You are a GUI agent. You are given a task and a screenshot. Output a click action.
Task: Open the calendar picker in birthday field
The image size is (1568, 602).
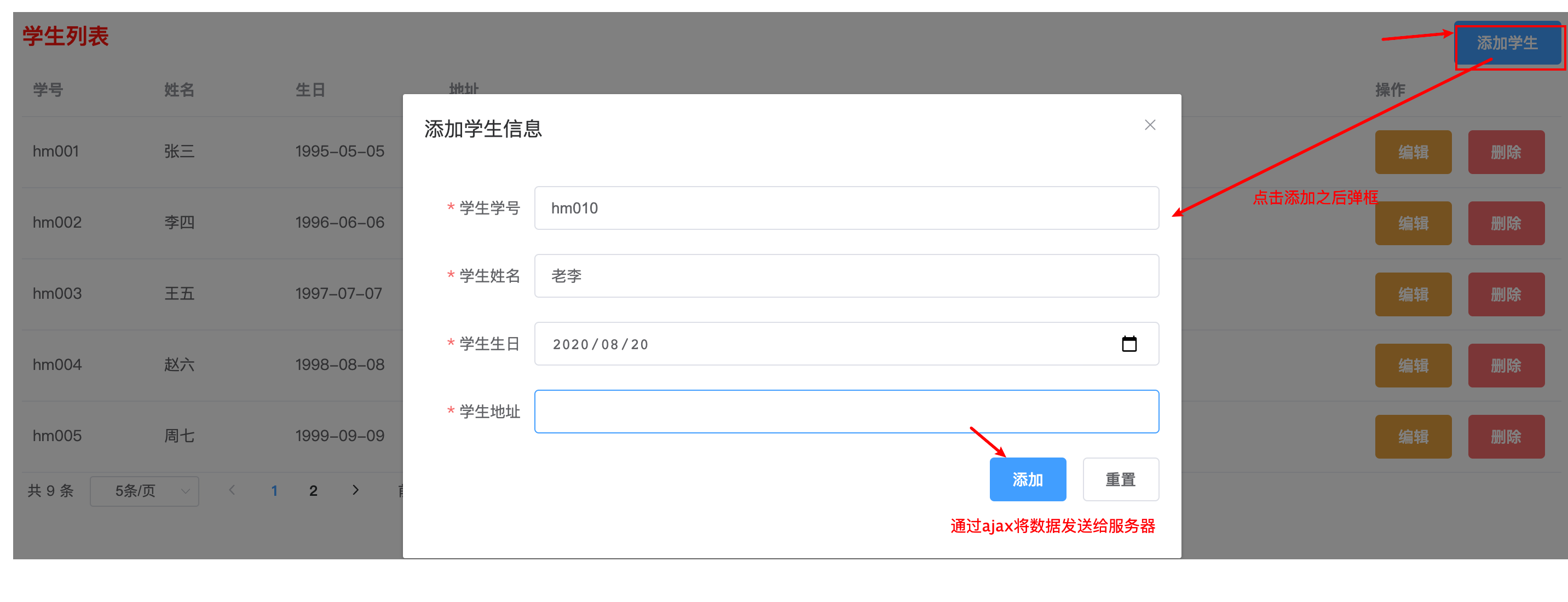(x=1128, y=344)
